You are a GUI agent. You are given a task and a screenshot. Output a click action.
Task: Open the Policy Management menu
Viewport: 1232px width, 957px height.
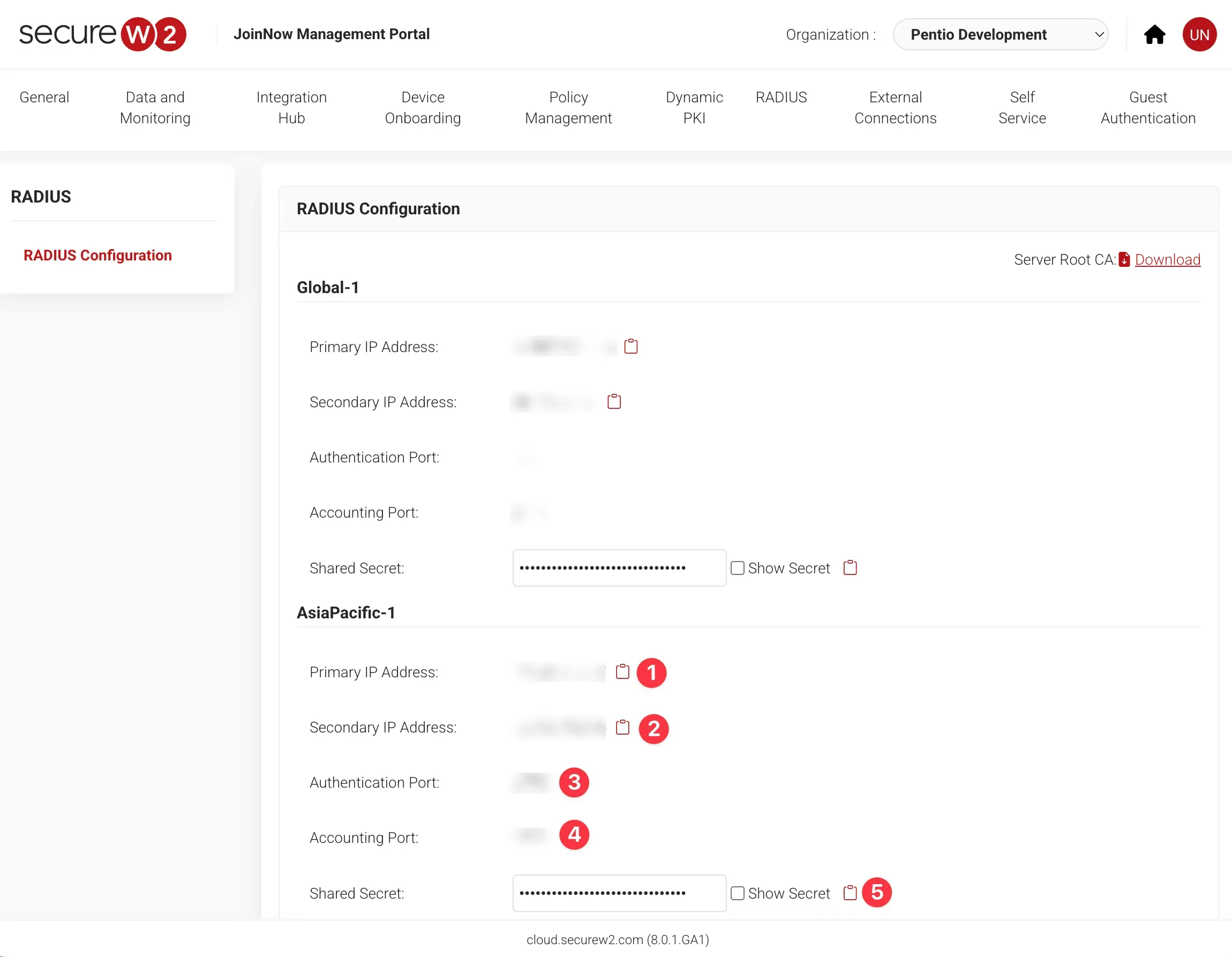click(568, 107)
